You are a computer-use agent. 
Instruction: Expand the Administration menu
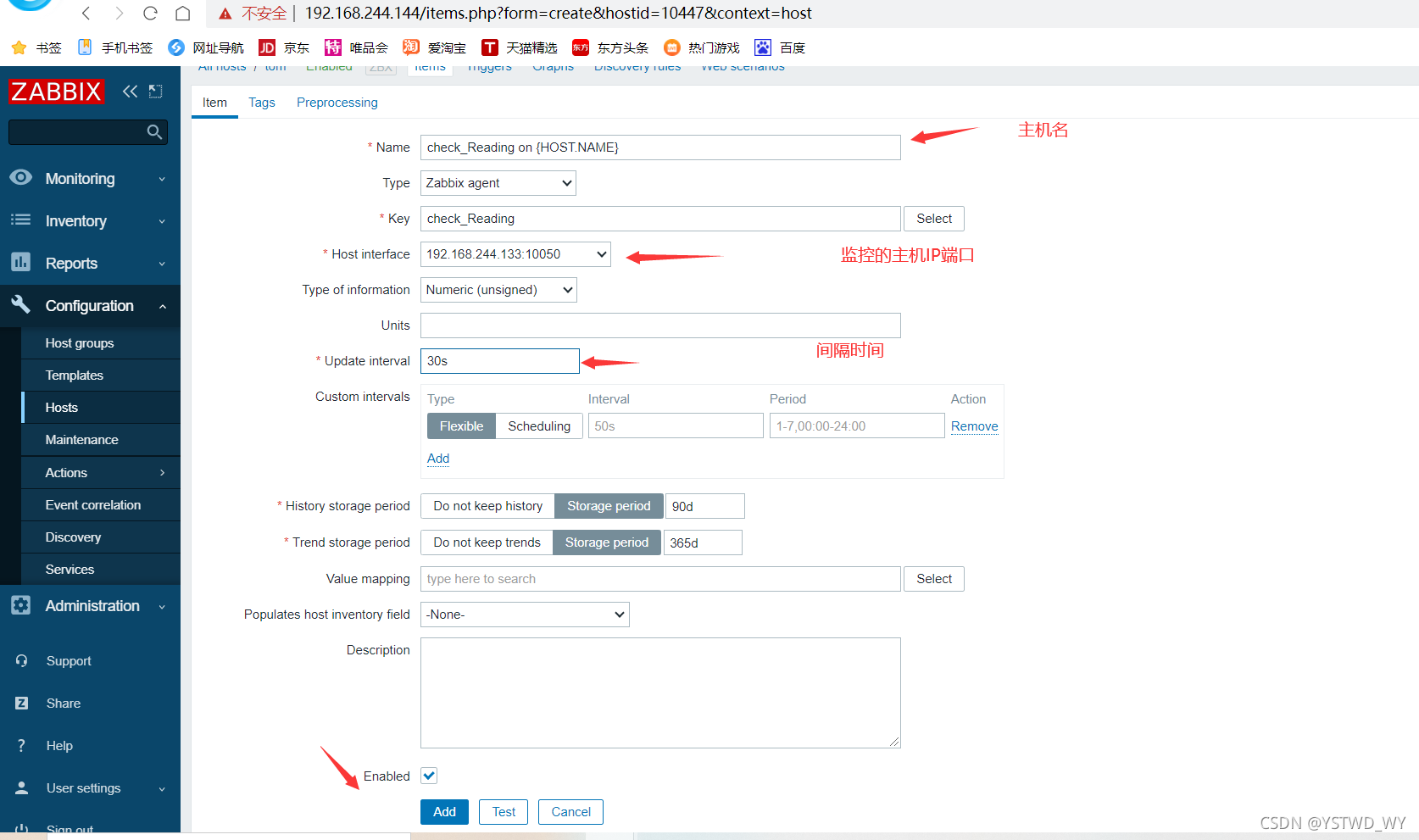pos(90,606)
